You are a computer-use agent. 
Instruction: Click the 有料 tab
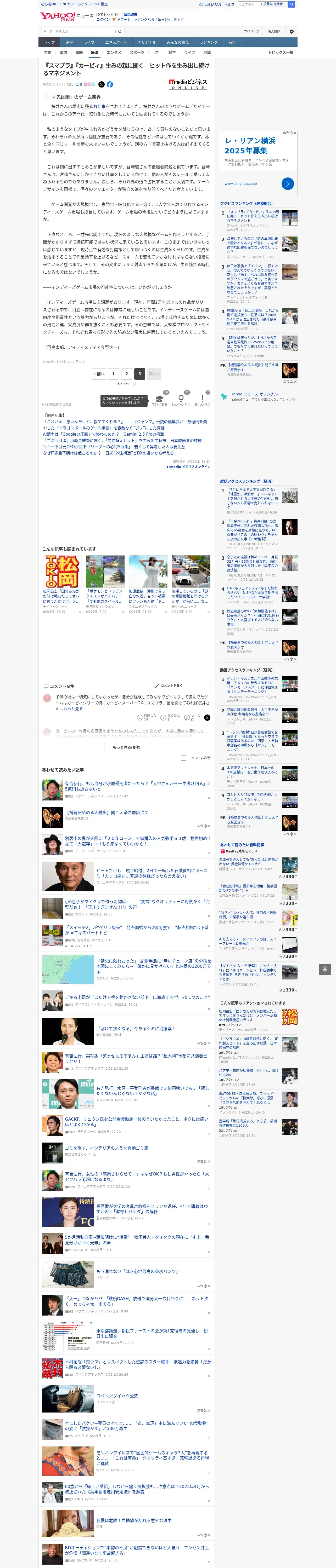click(x=232, y=43)
